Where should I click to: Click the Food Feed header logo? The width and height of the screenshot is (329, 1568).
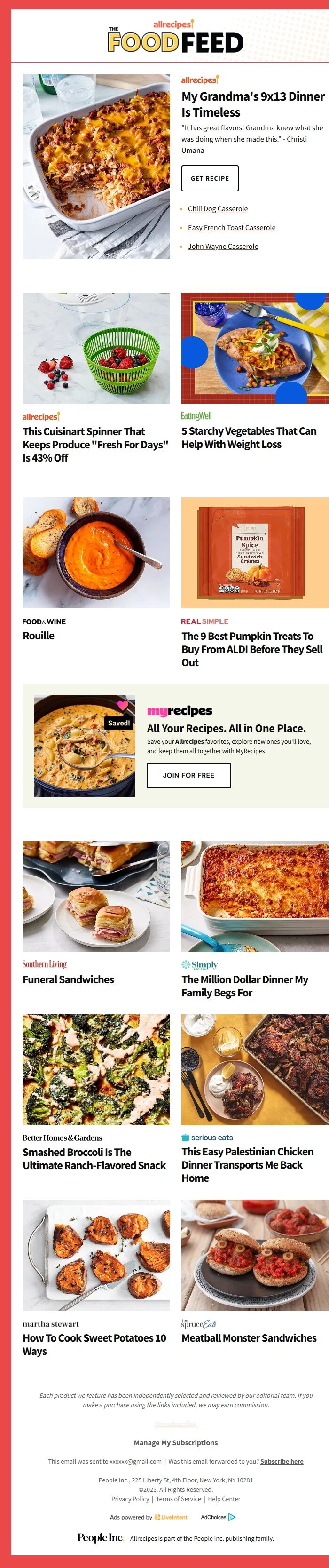(175, 37)
